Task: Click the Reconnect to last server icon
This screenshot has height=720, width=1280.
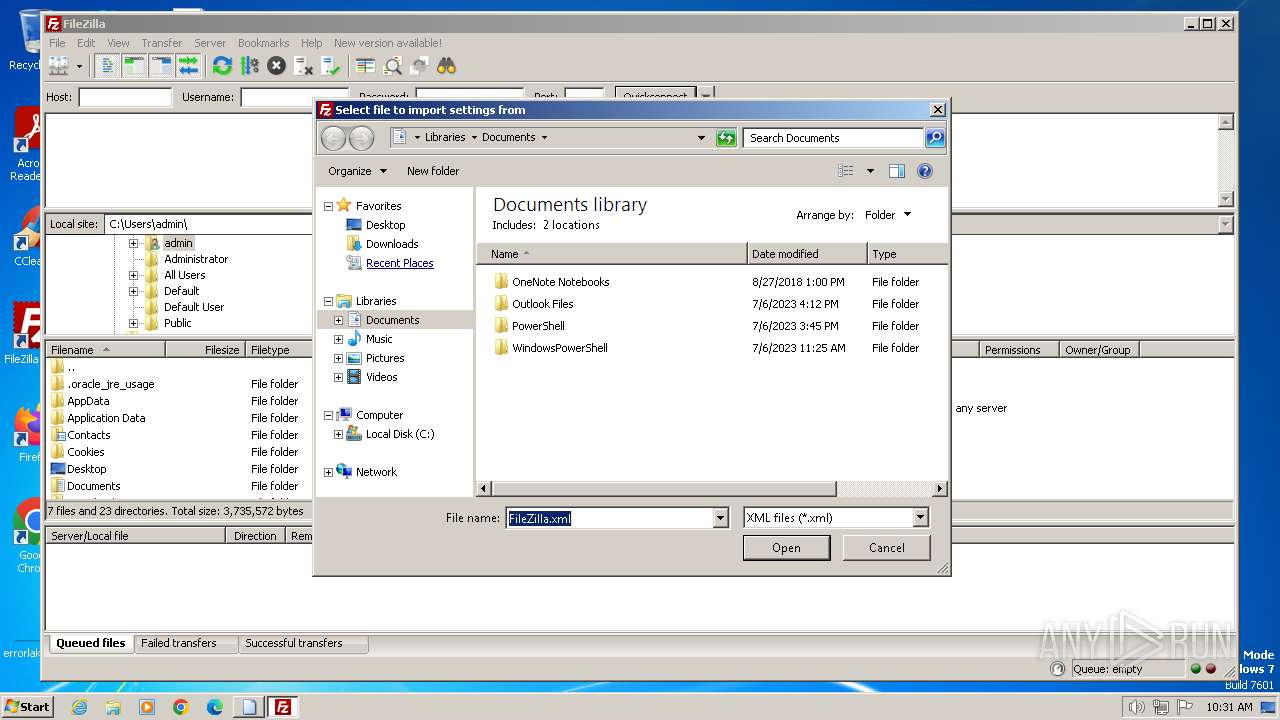Action: (330, 66)
